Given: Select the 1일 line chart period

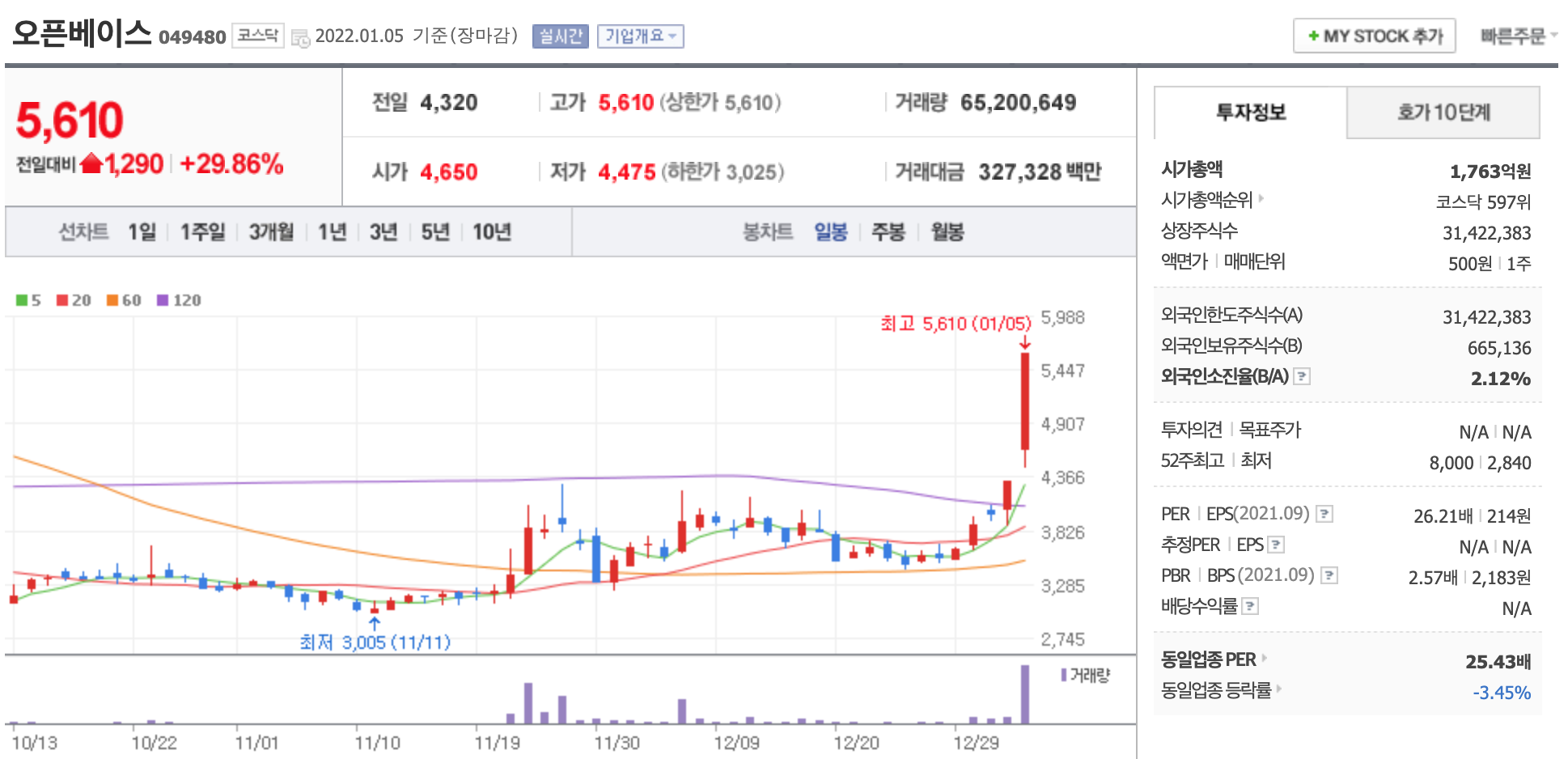Looking at the screenshot, I should [x=142, y=232].
